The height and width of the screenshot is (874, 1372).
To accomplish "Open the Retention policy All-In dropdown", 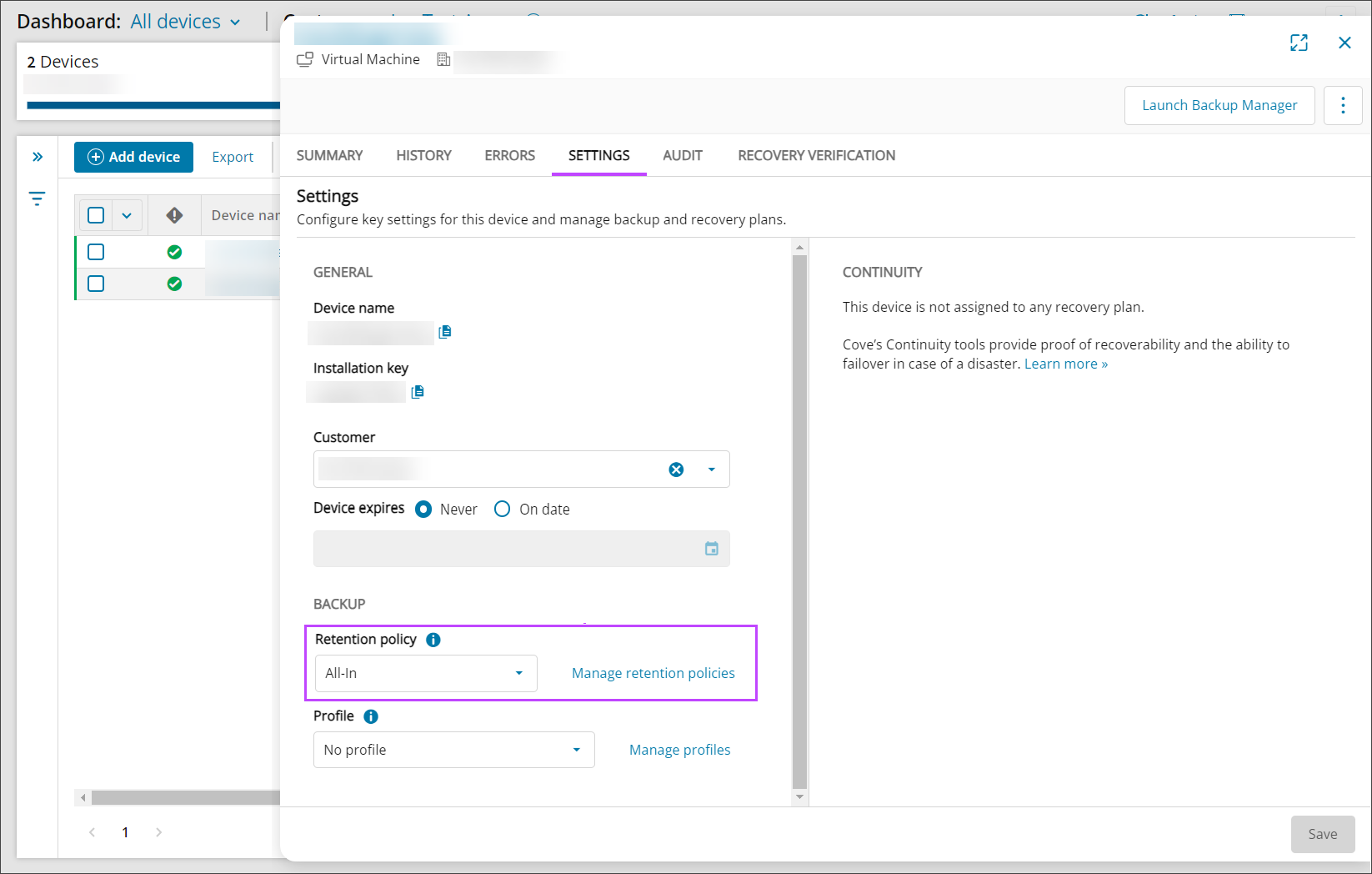I will click(425, 673).
